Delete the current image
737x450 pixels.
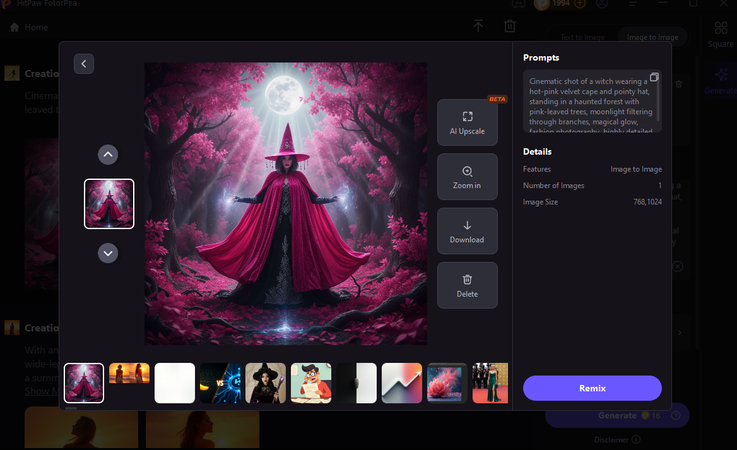click(x=467, y=285)
